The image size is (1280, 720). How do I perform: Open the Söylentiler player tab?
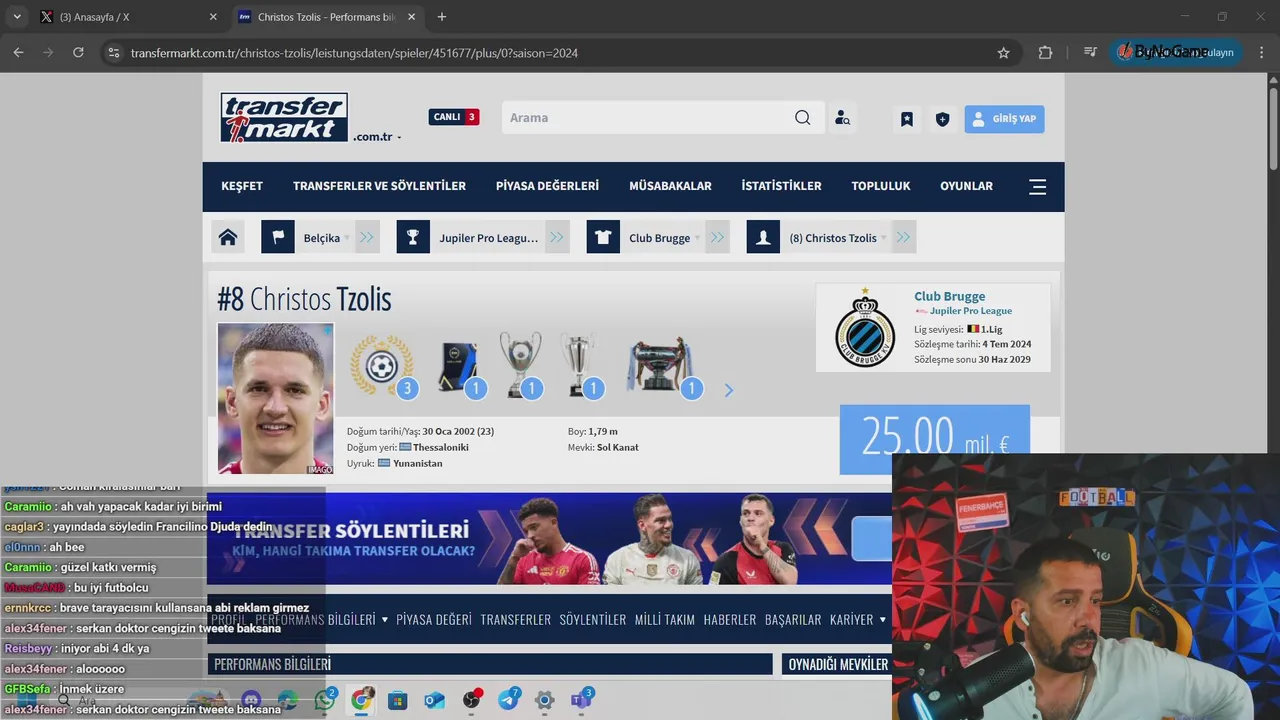593,620
